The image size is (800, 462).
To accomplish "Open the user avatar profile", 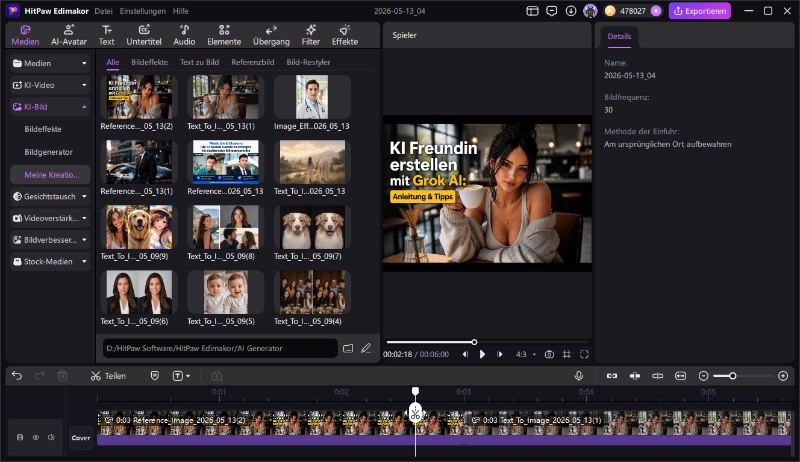I will [x=590, y=11].
